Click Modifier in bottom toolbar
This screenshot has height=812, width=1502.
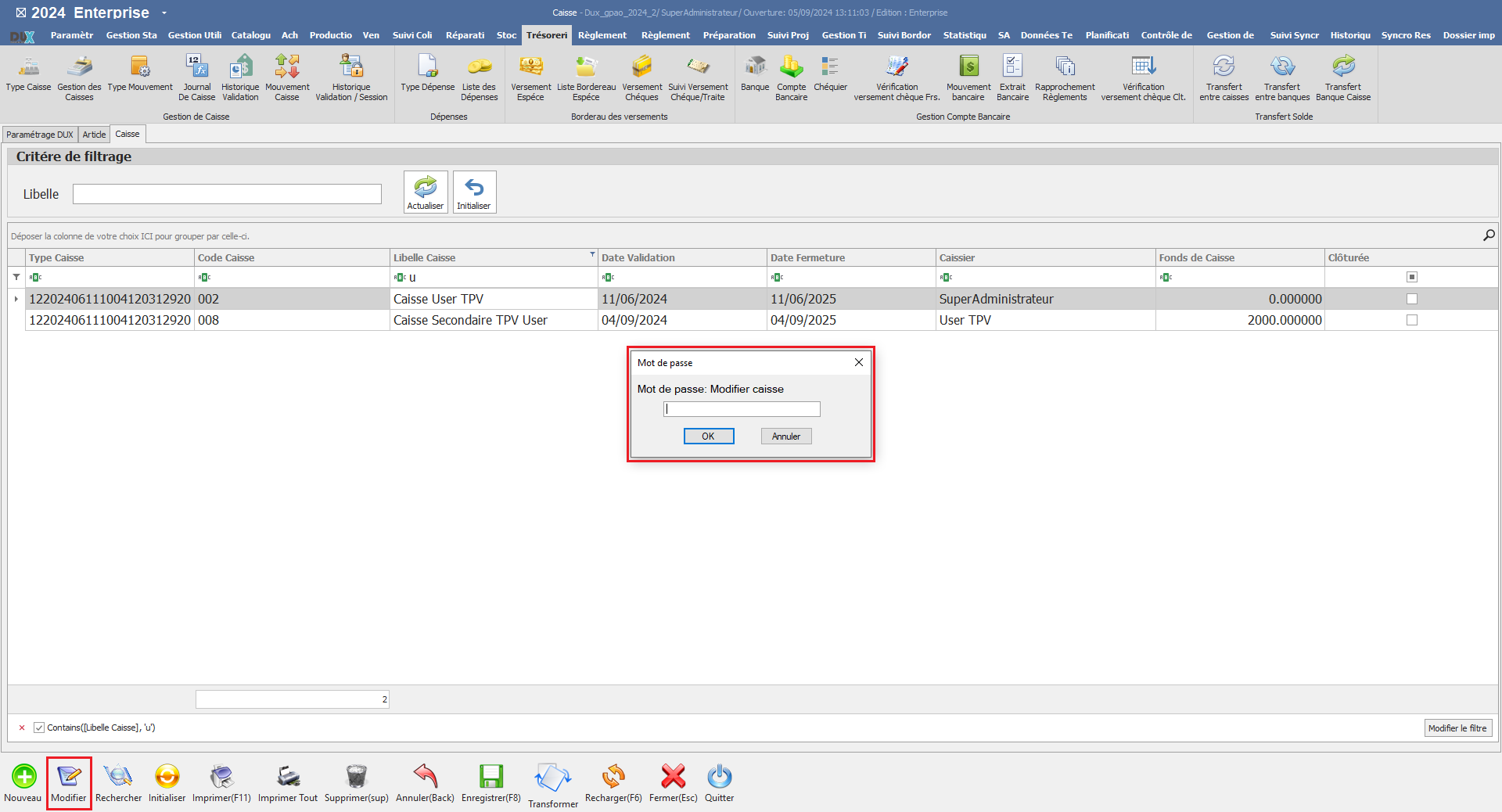(69, 783)
